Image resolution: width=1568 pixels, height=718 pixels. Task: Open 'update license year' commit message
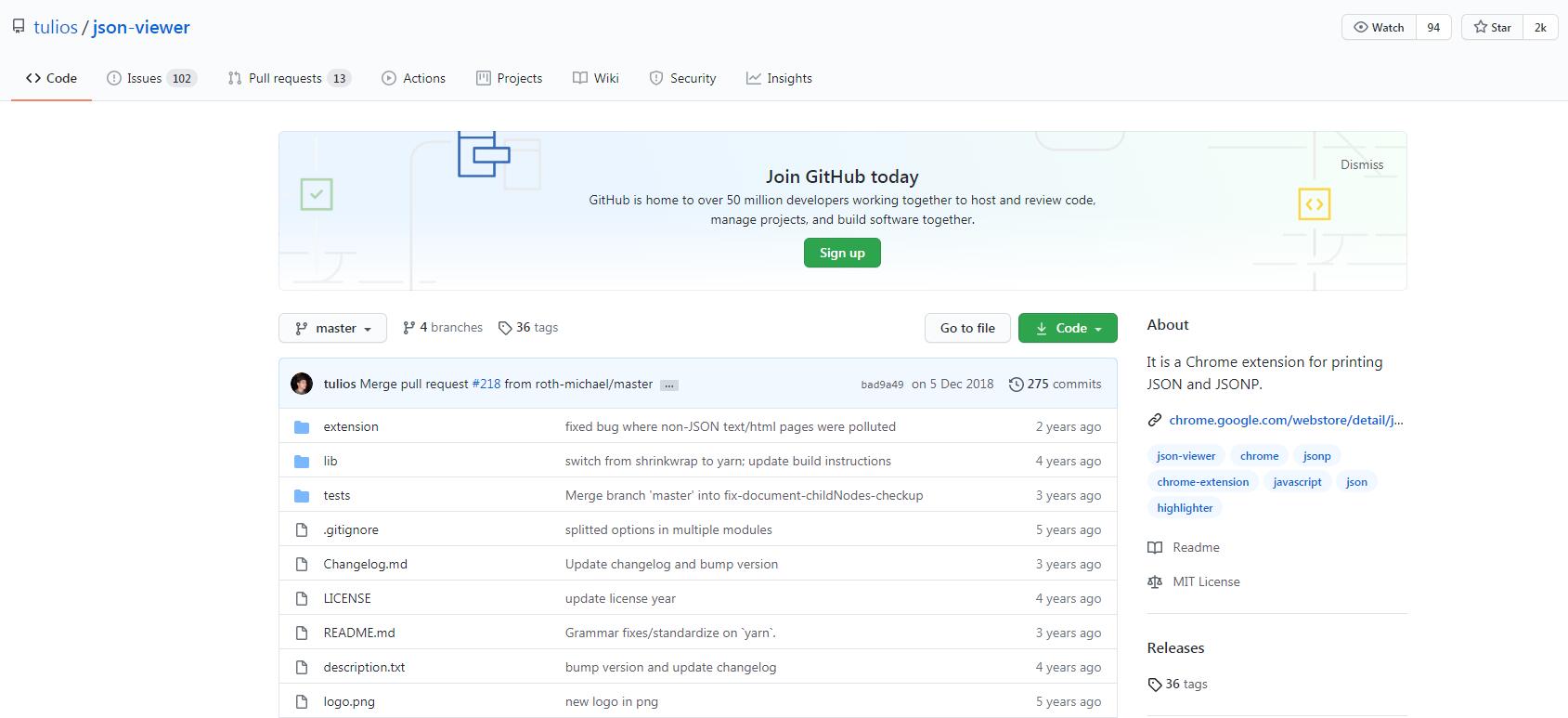[x=620, y=599]
